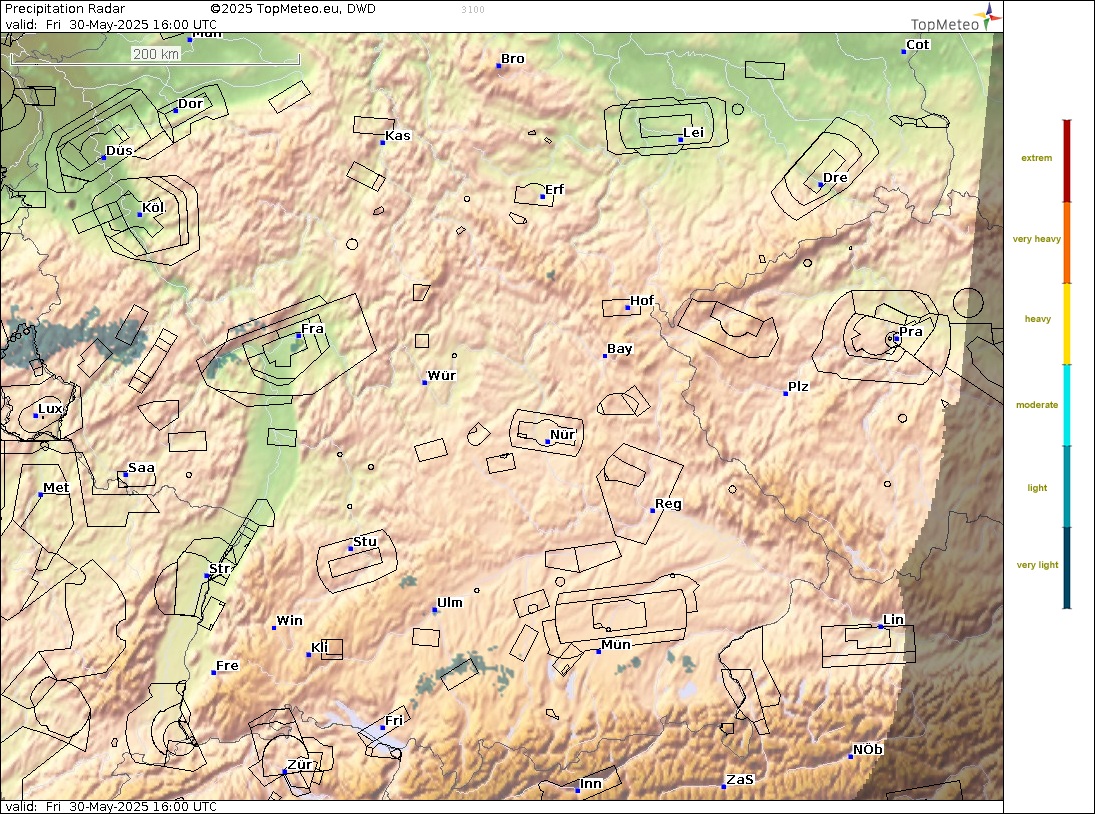Select the "Dre" Dresden city label
The image size is (1095, 814).
(x=835, y=178)
